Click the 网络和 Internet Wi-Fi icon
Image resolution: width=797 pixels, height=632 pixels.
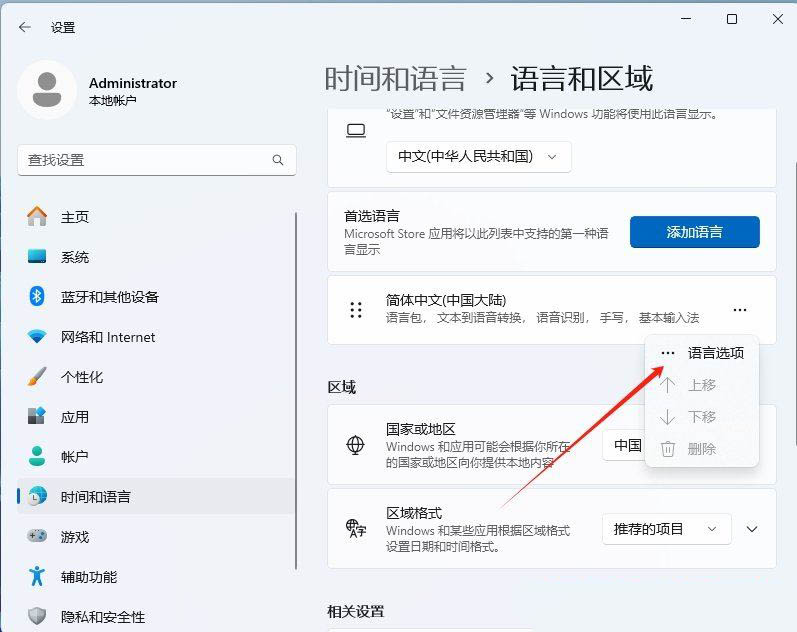point(37,337)
